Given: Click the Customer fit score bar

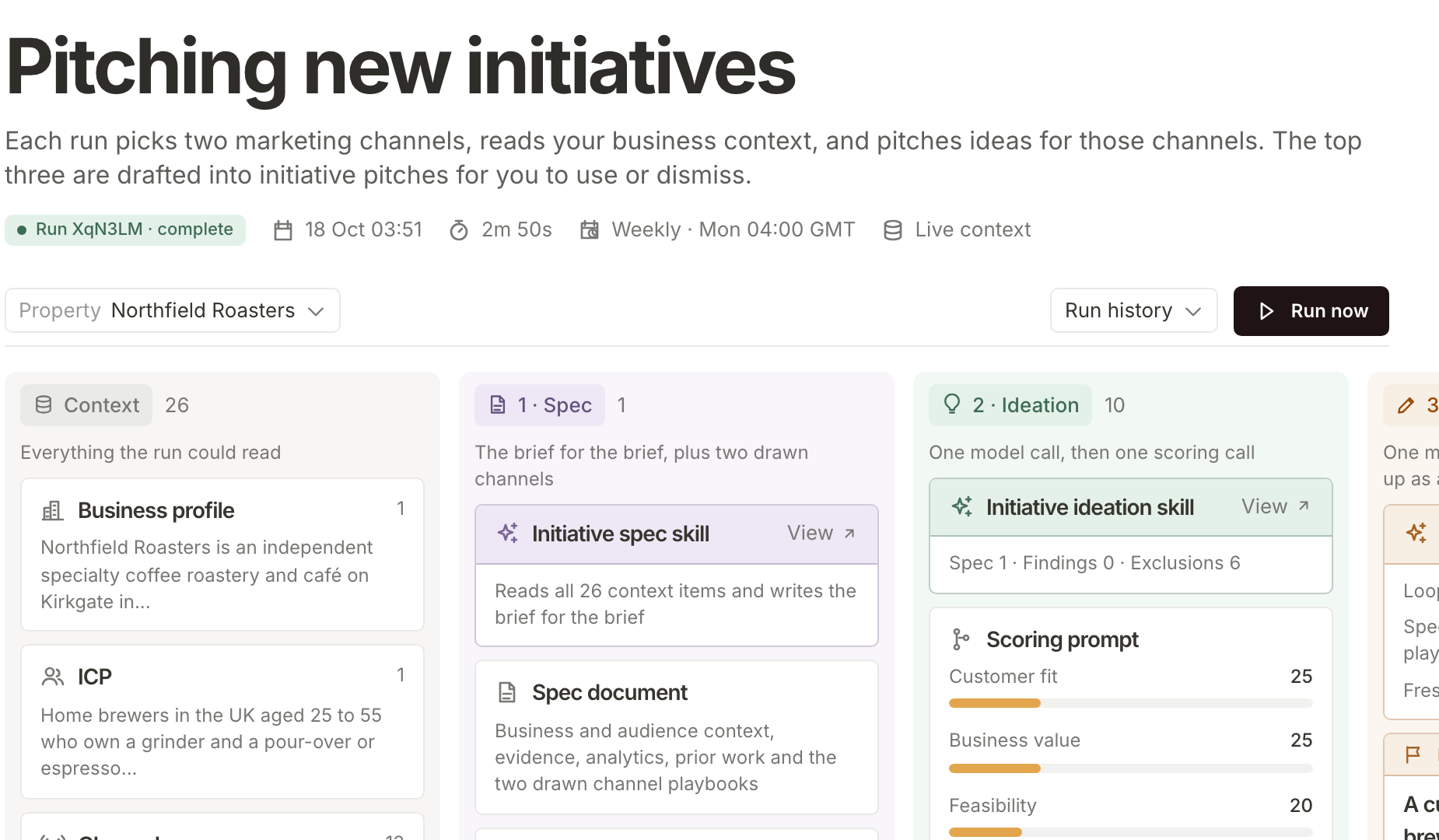Looking at the screenshot, I should [x=1130, y=703].
